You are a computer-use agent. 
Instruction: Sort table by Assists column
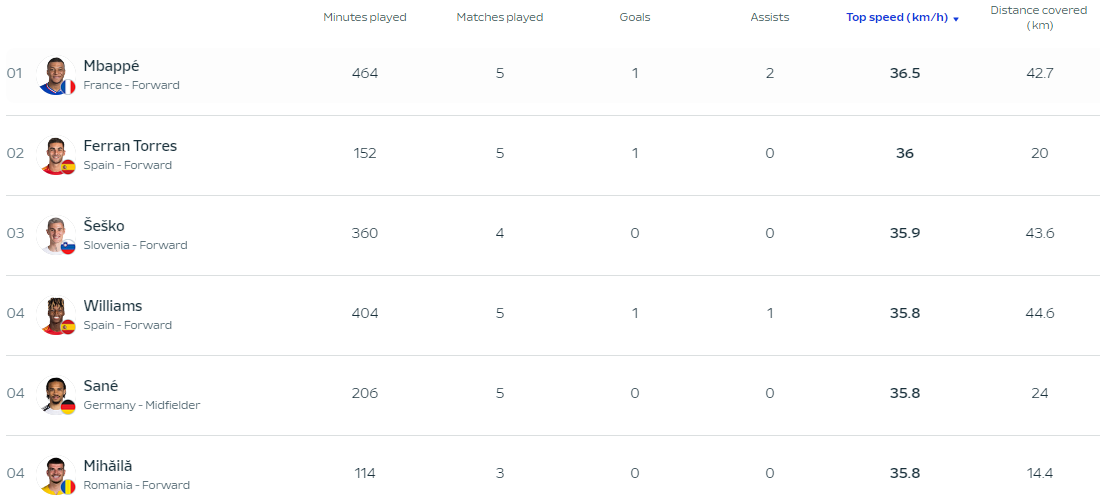coord(770,18)
